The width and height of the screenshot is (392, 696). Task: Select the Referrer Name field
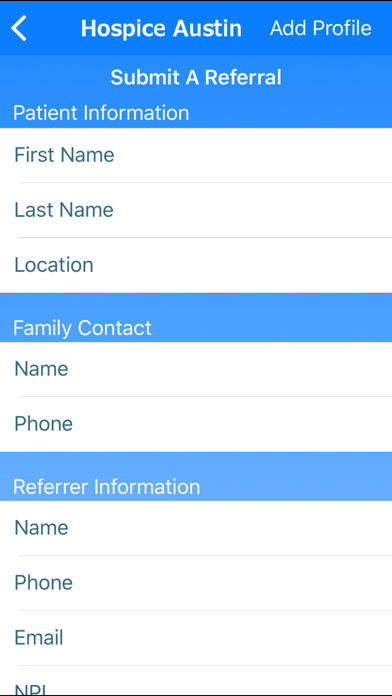pyautogui.click(x=196, y=528)
